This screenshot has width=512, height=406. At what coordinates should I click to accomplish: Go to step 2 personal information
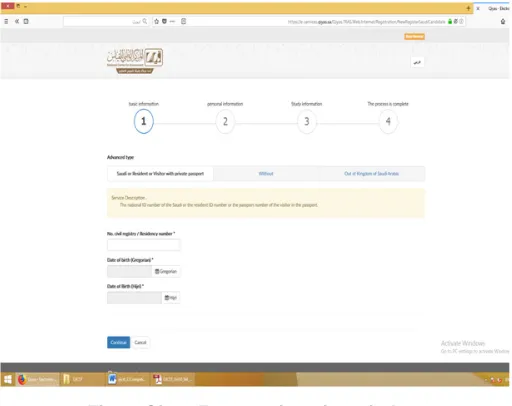tap(225, 121)
